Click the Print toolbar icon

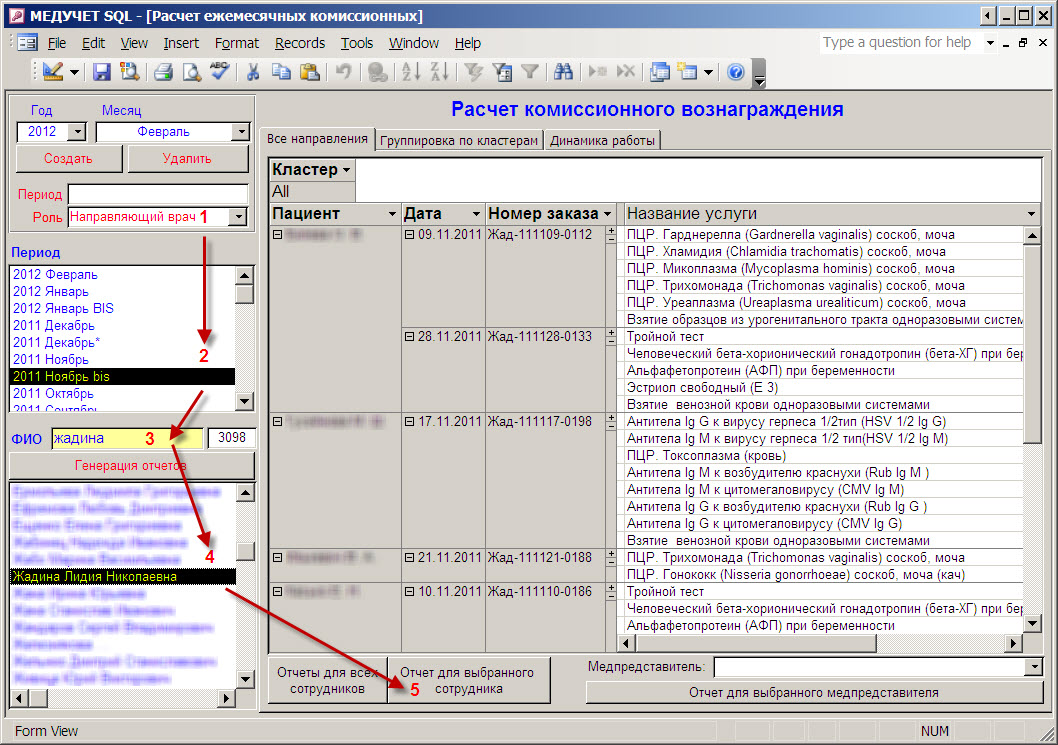(163, 72)
